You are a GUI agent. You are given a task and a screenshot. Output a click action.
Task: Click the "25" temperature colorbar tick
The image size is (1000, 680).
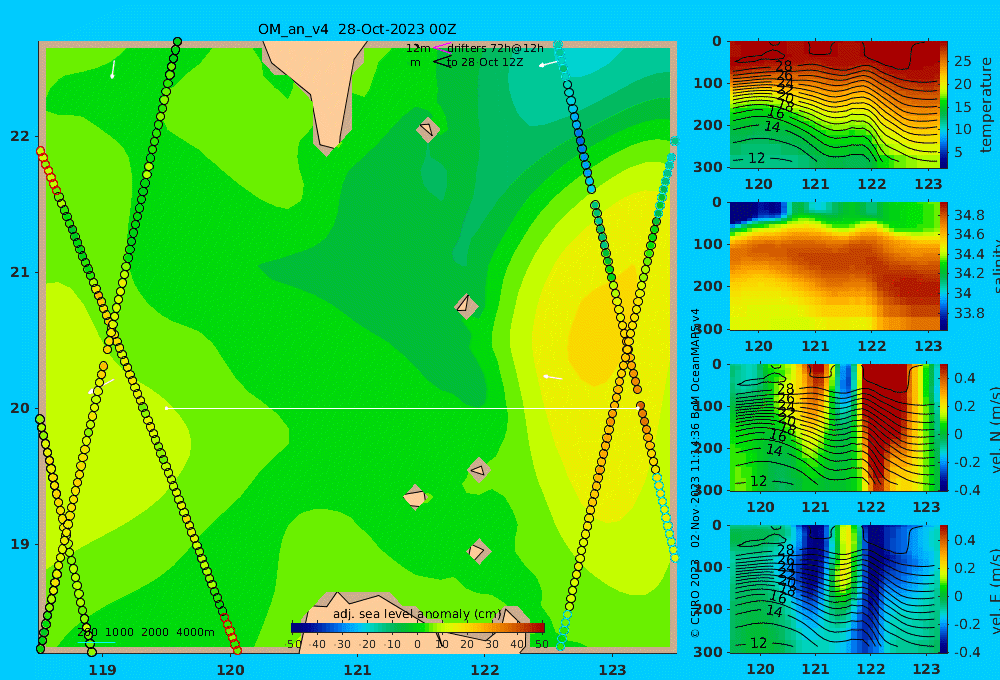962,61
